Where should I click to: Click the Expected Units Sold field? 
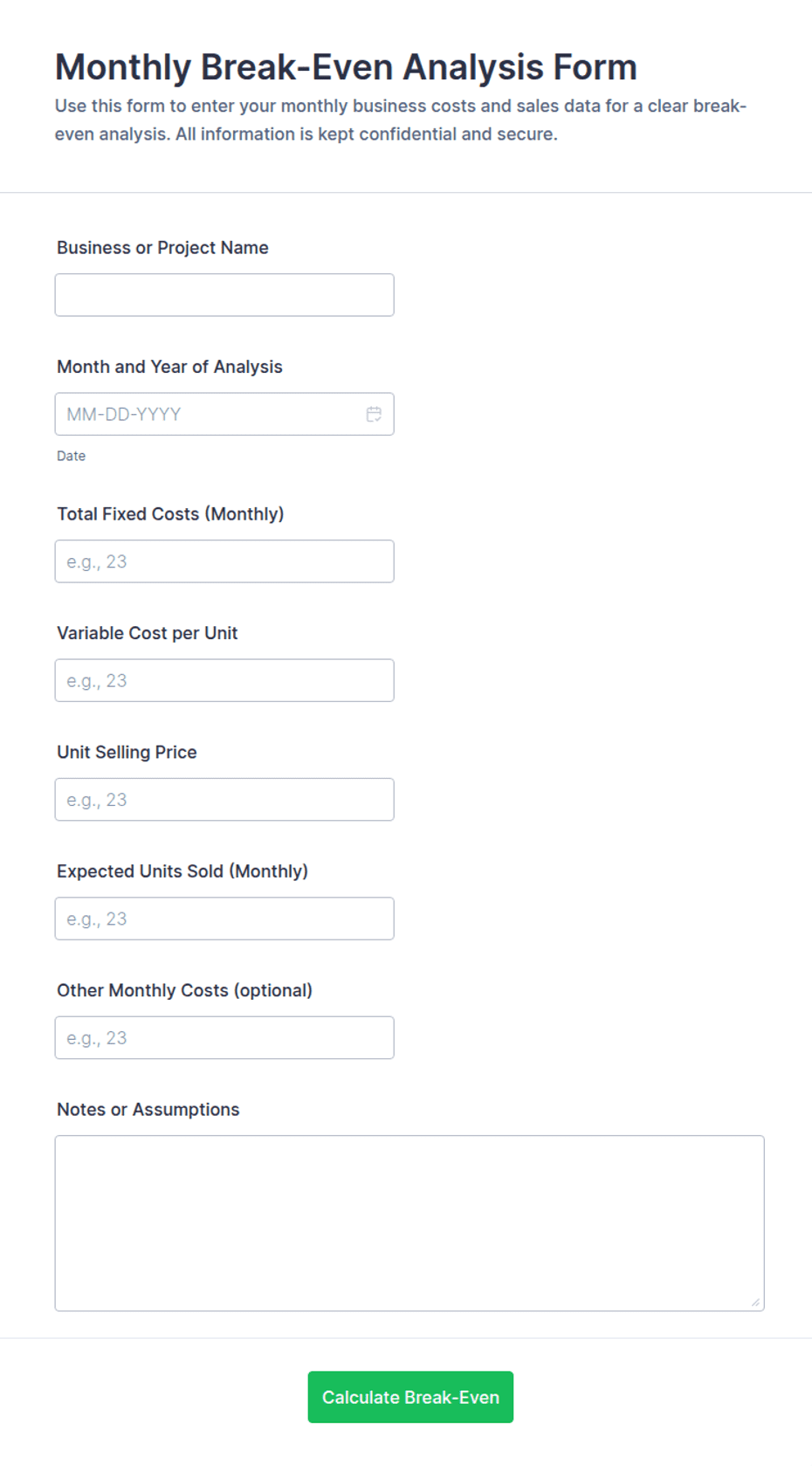[x=224, y=919]
